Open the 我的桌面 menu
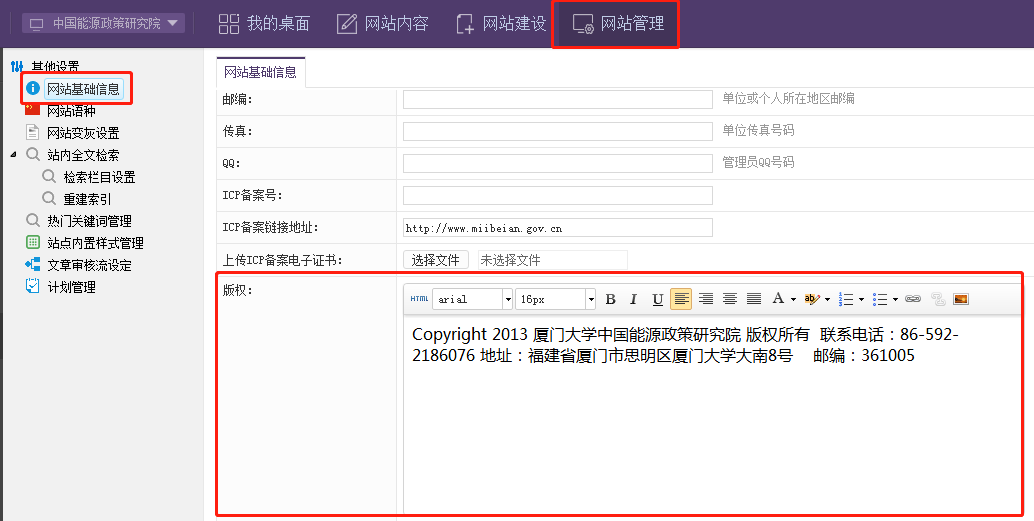The image size is (1034, 521). coord(265,23)
